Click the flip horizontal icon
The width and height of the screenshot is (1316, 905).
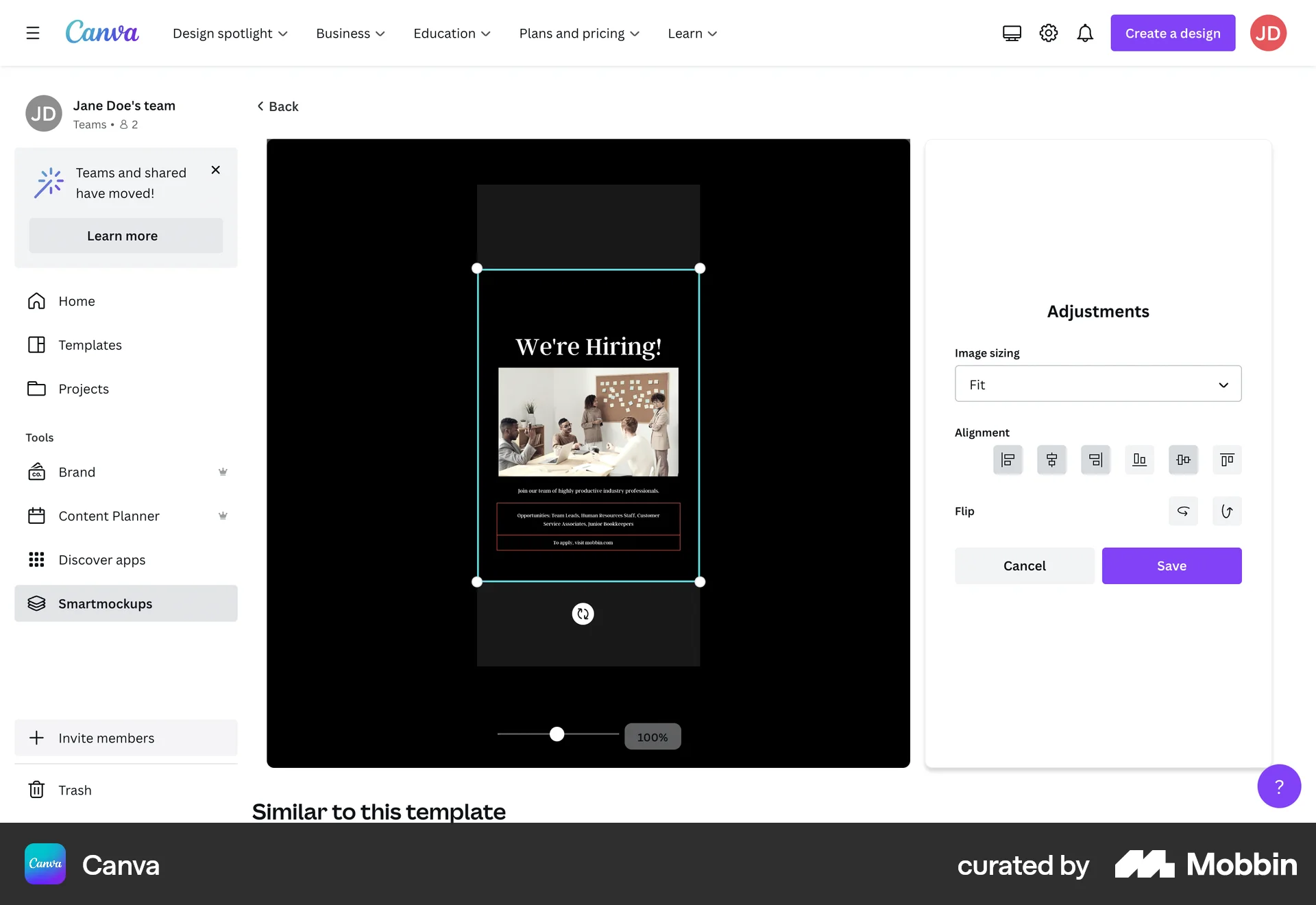(1184, 511)
